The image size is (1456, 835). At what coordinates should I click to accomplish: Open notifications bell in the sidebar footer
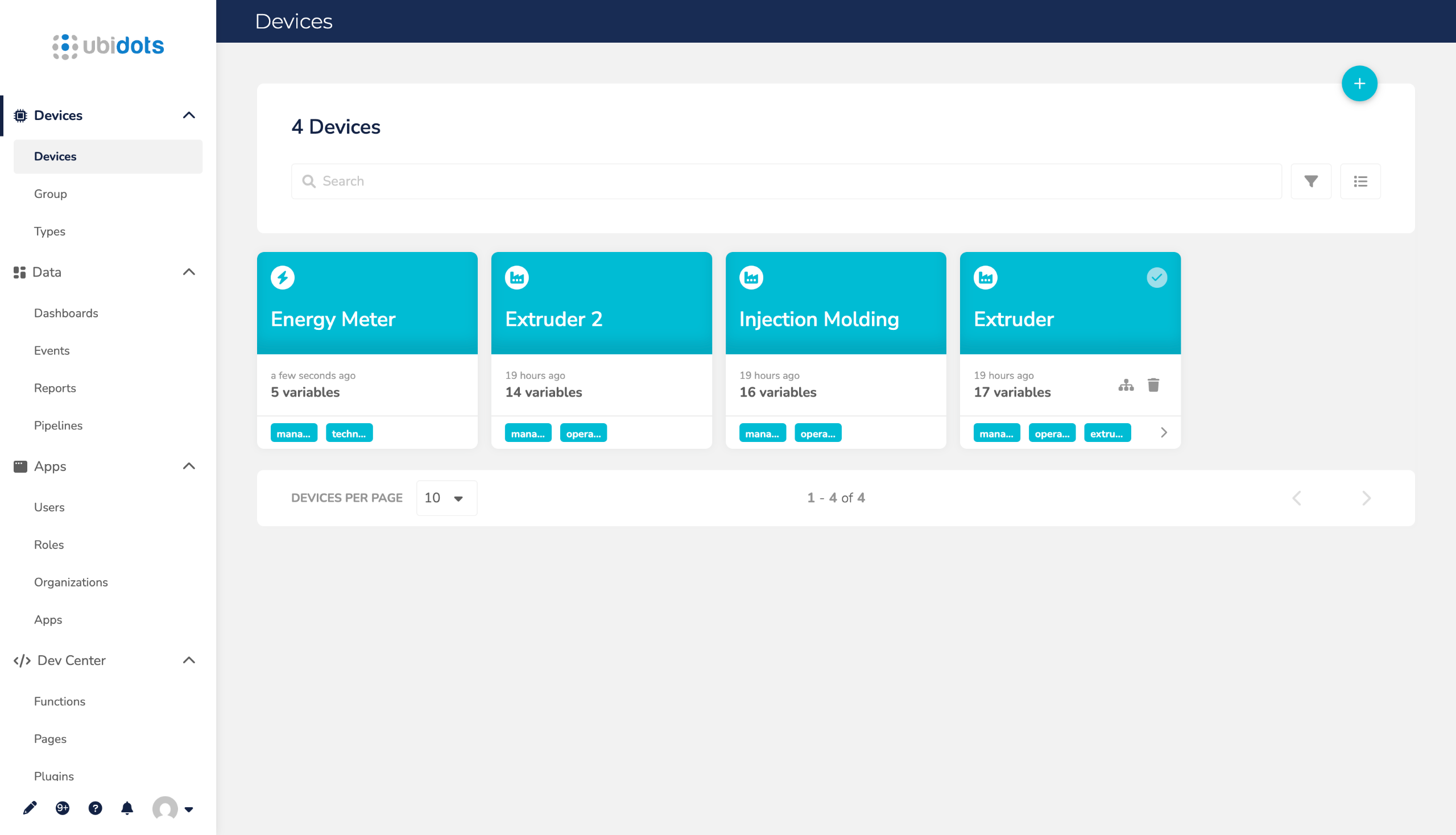pyautogui.click(x=127, y=808)
